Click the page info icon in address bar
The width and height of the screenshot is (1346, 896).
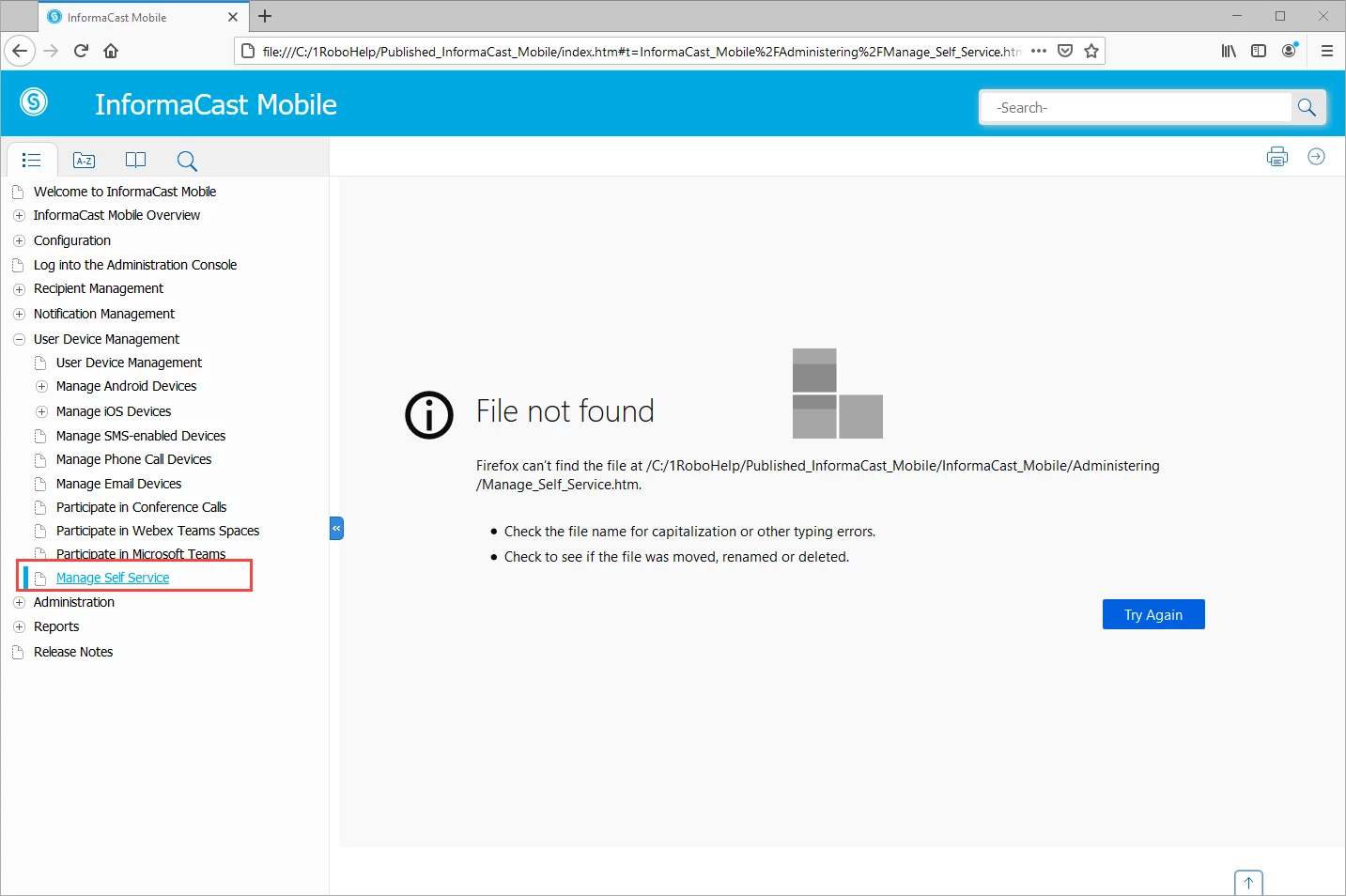[x=248, y=51]
